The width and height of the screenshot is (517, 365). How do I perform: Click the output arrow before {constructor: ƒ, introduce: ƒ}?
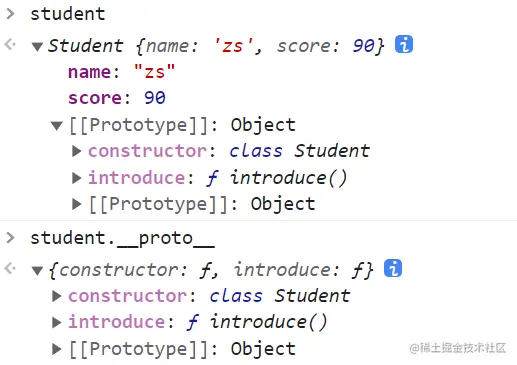point(10,268)
